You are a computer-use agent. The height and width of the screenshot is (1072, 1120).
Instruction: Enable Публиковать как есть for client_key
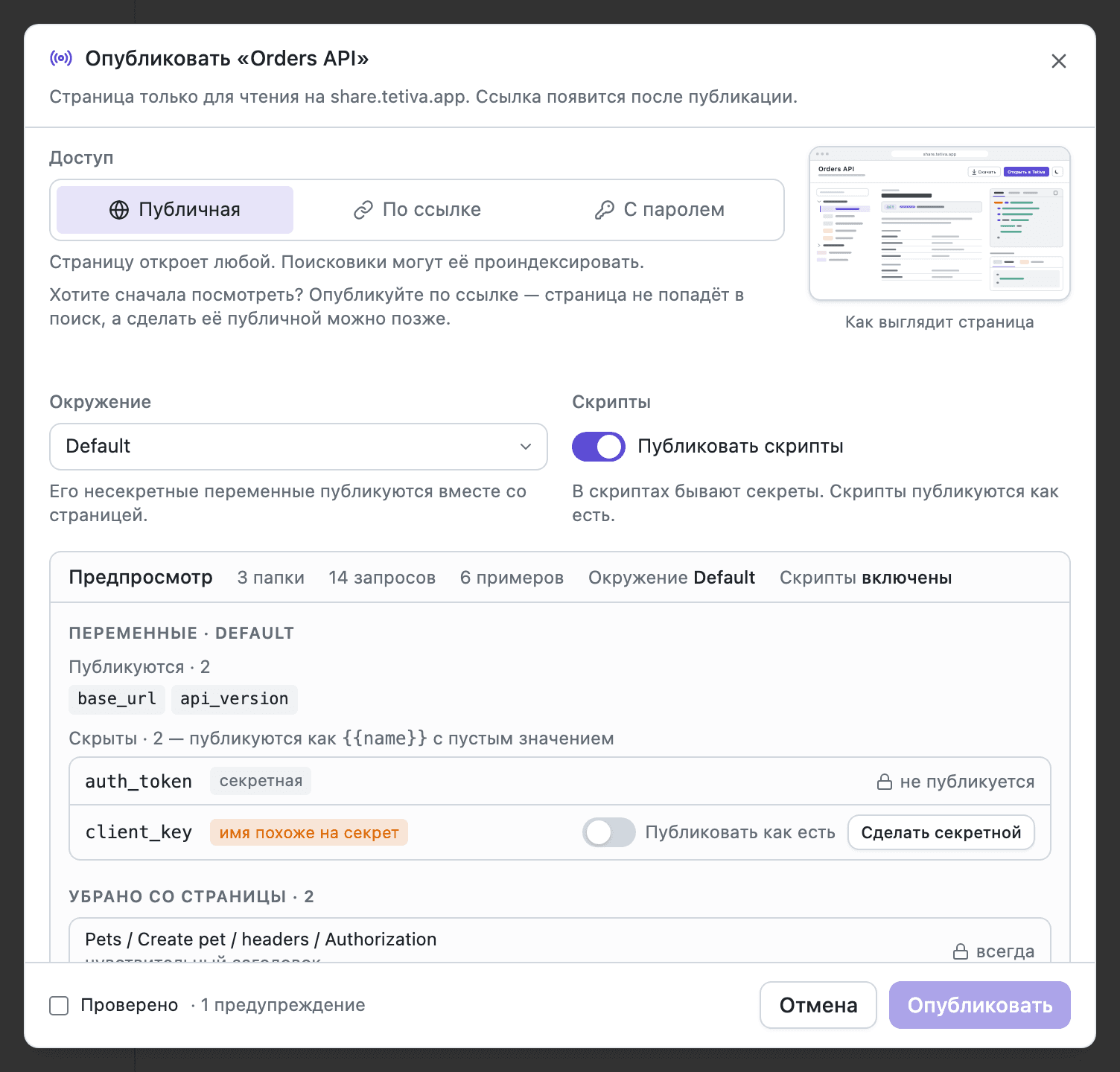coord(609,832)
